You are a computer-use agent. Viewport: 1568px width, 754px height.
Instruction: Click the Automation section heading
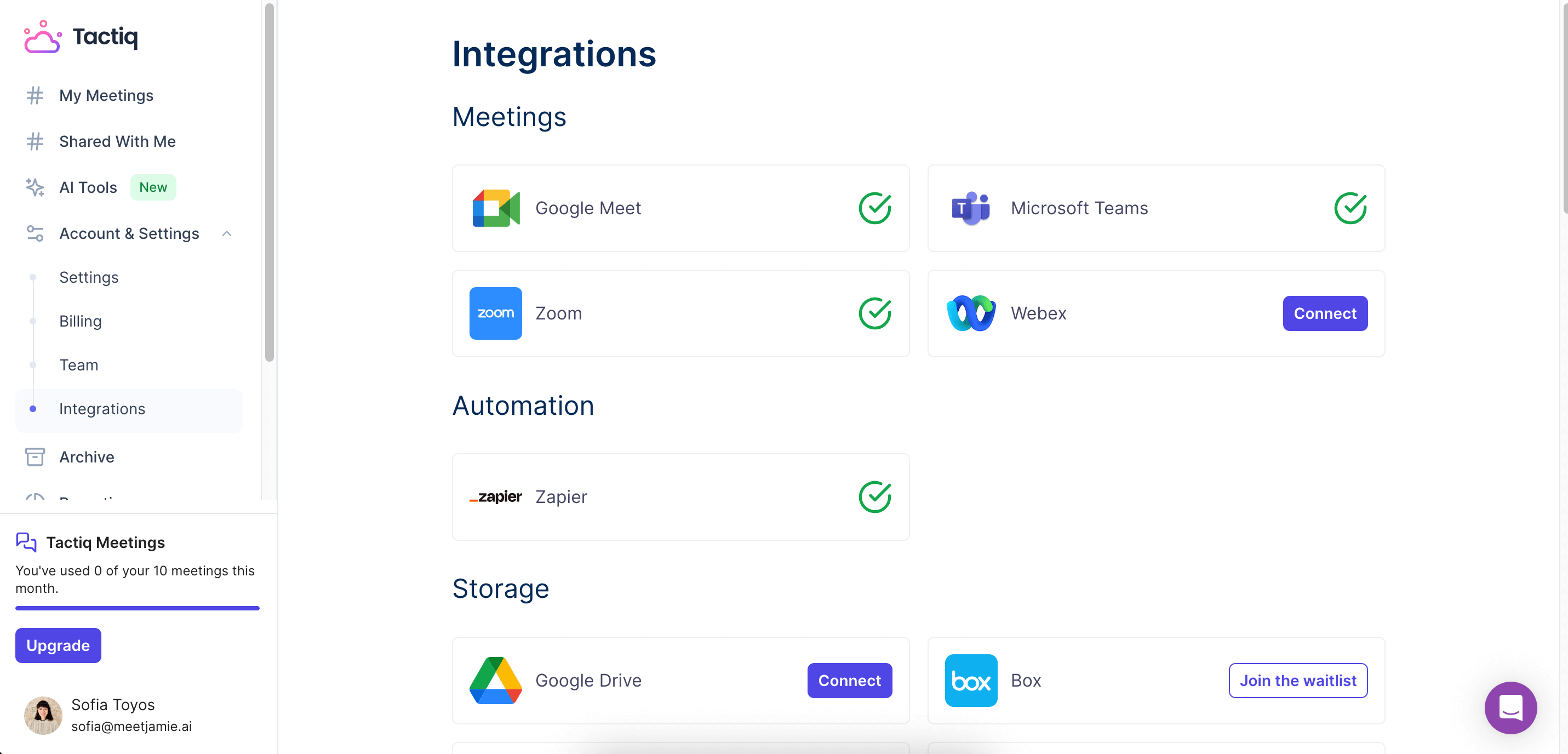[x=522, y=405]
